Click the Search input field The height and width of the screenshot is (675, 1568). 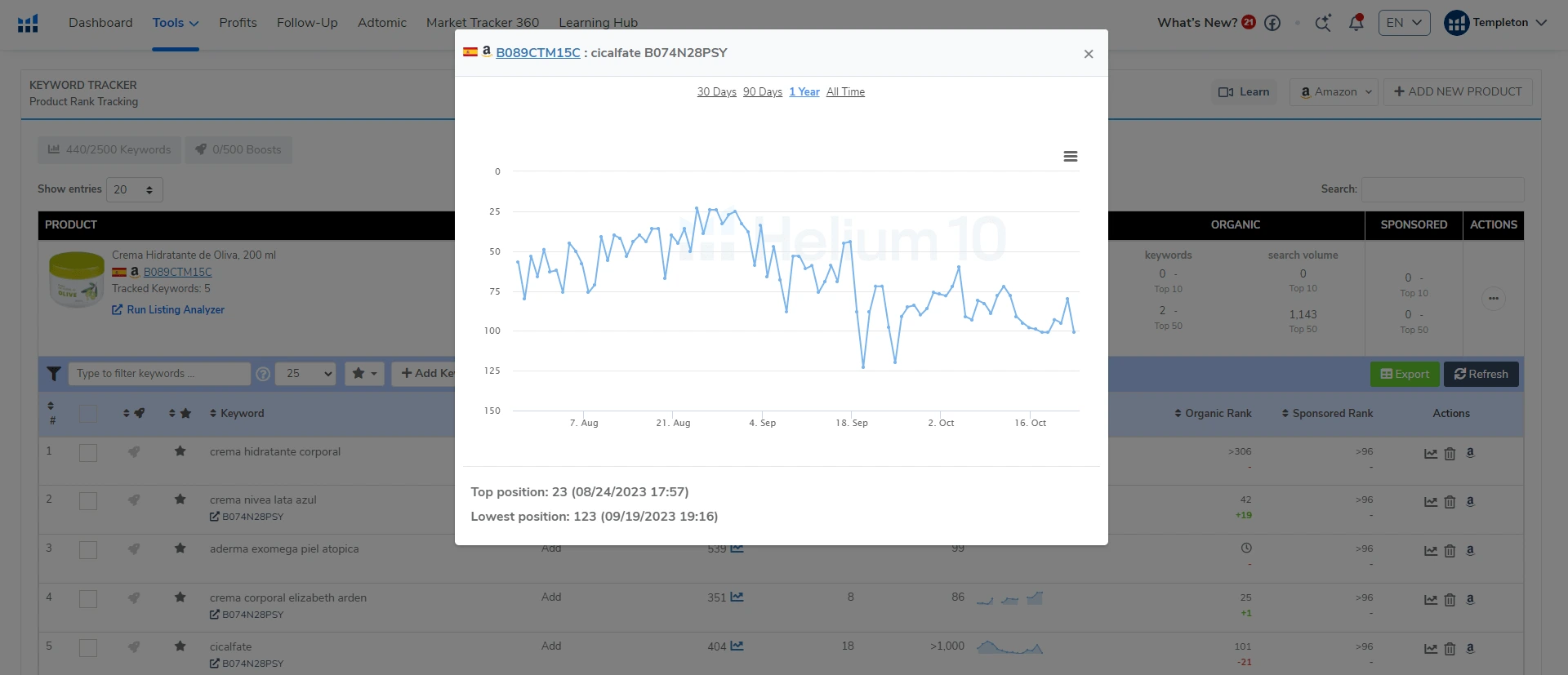1442,189
